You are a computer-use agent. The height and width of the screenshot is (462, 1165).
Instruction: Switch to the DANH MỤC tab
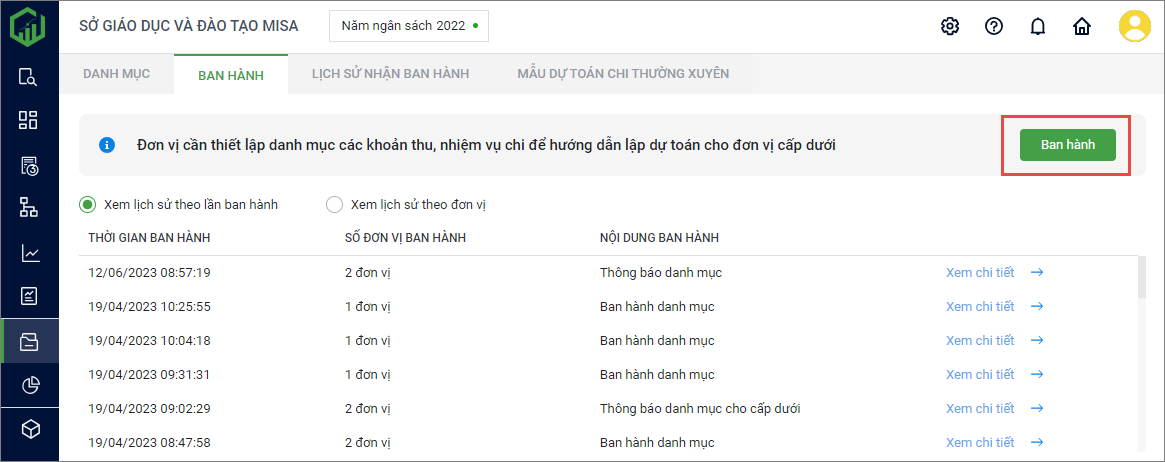[116, 74]
